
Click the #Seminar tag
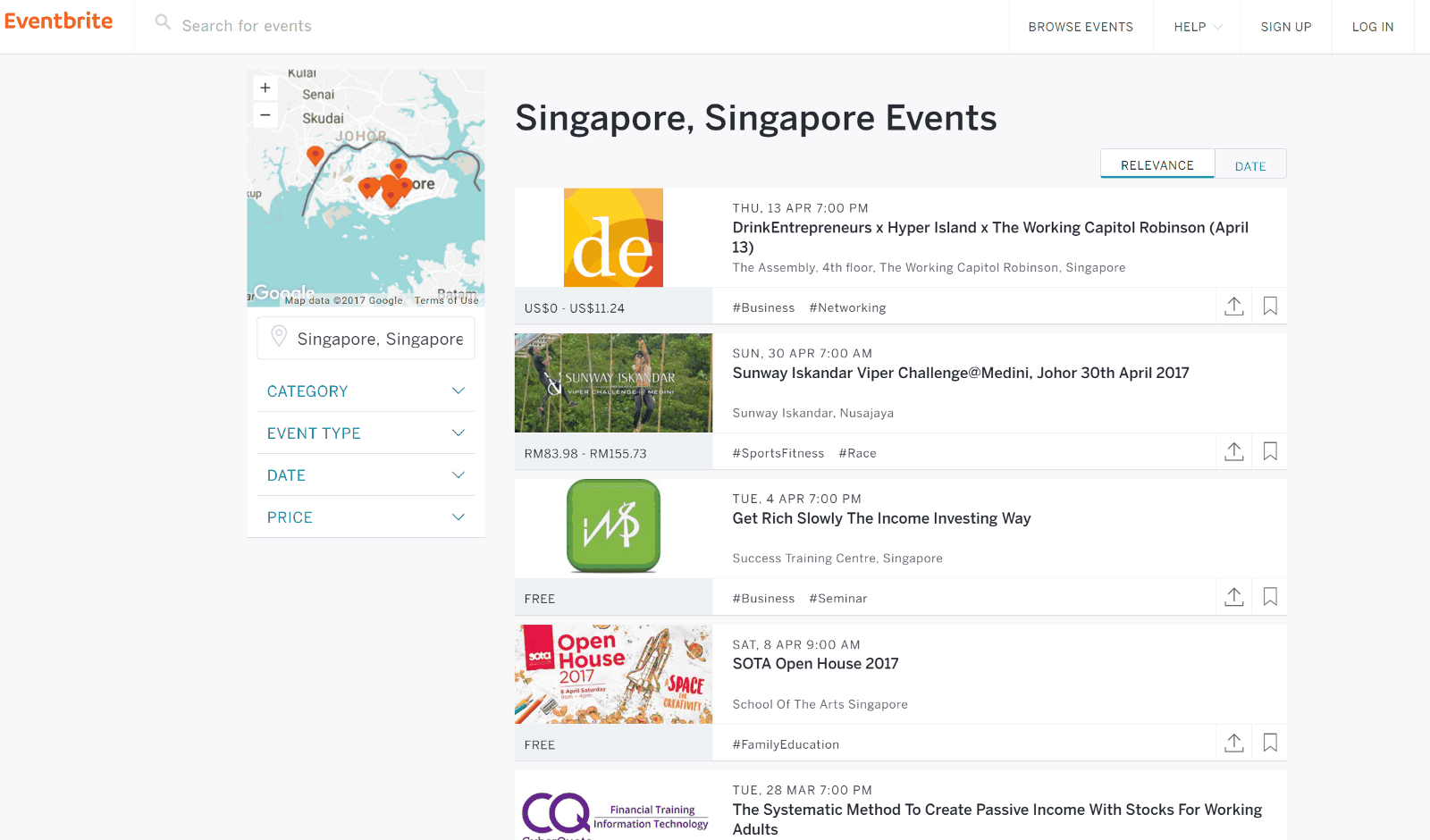(838, 599)
